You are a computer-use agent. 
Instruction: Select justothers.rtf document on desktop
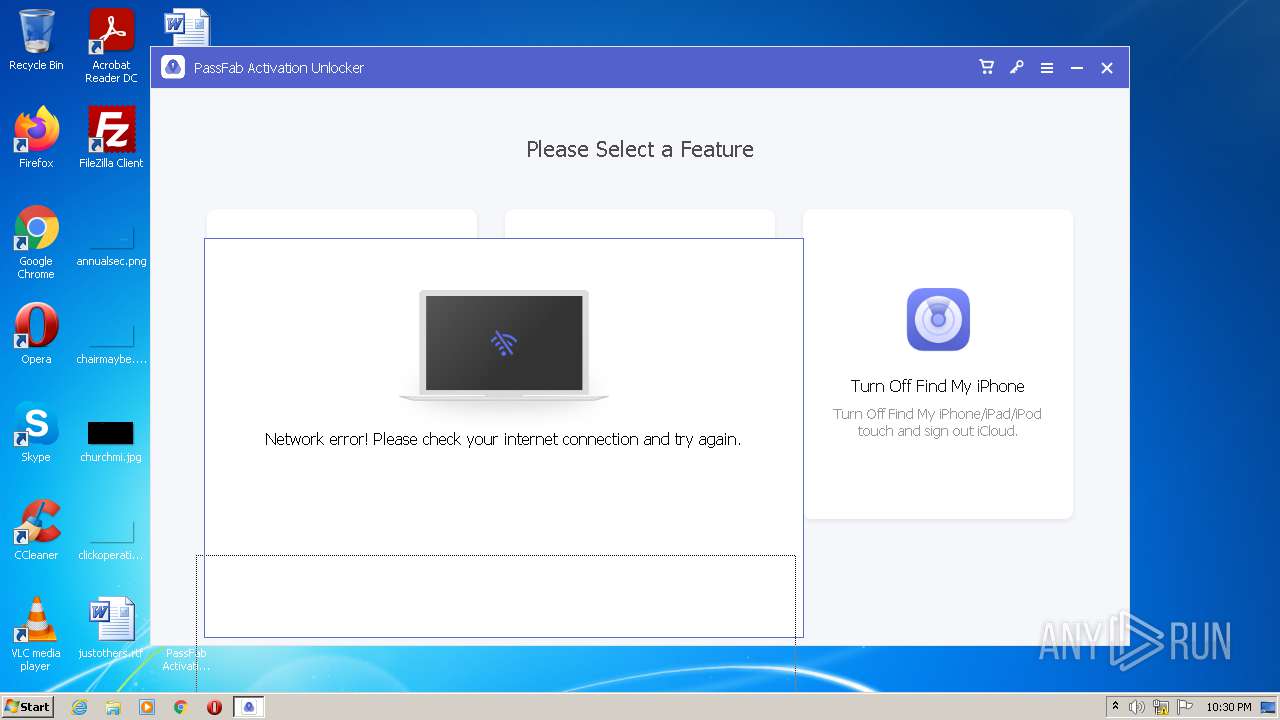coord(111,628)
